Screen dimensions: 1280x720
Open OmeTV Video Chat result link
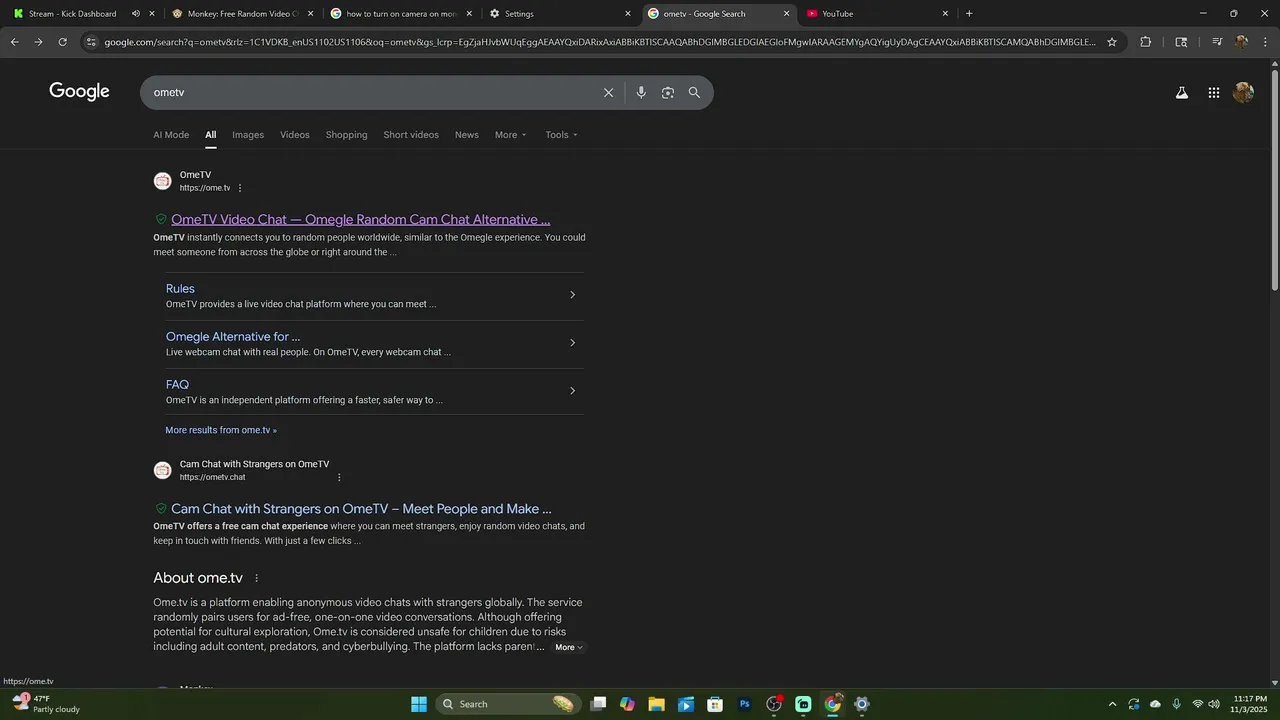click(360, 220)
